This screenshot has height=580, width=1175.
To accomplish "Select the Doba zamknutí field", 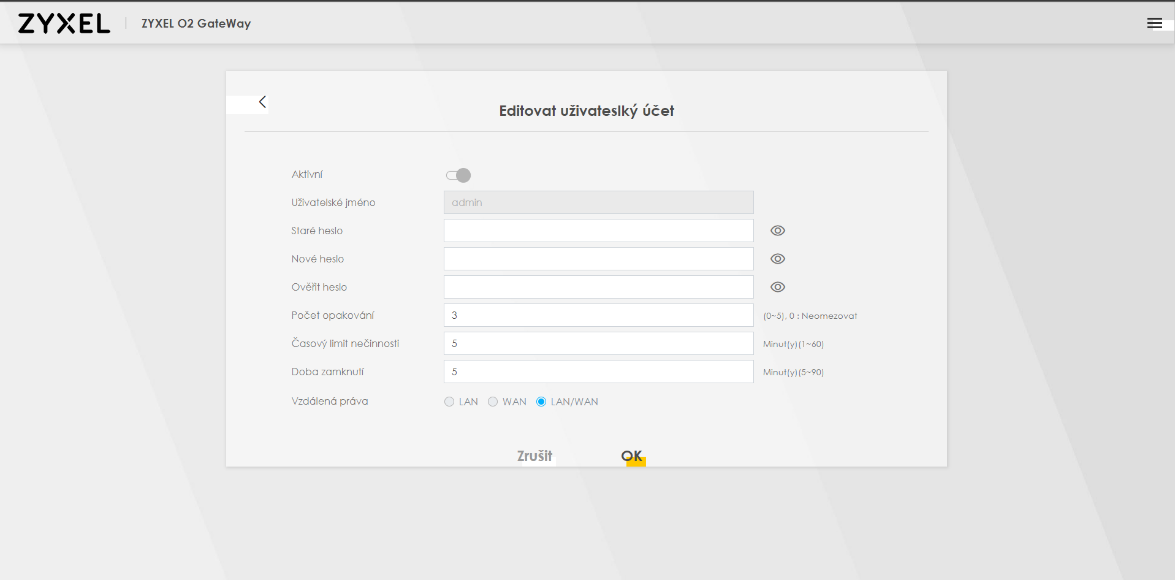I will point(598,371).
